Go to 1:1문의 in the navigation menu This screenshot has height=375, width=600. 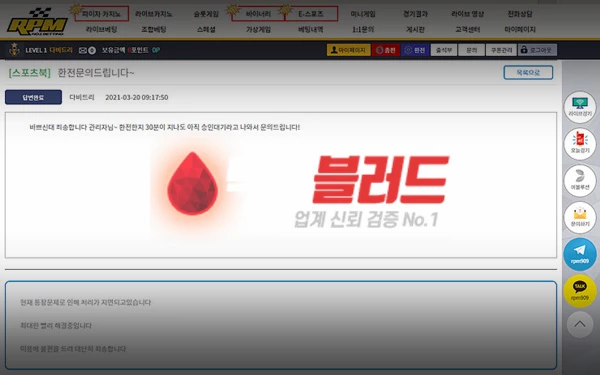(363, 29)
